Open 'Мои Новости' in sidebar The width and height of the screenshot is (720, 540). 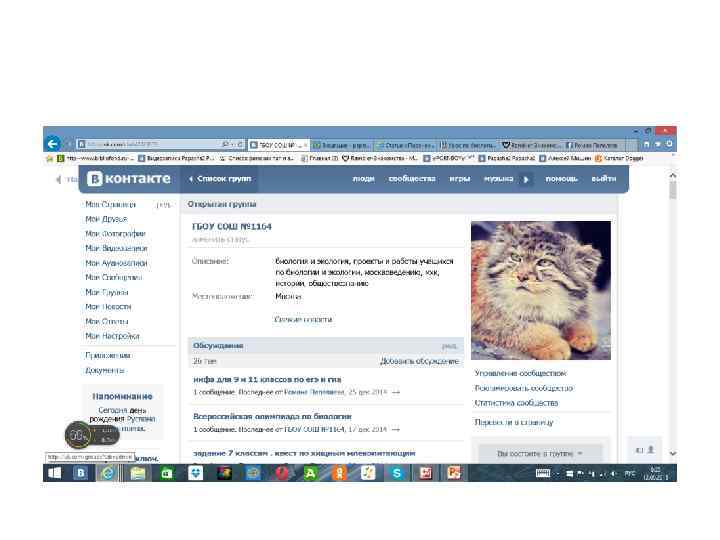108,307
